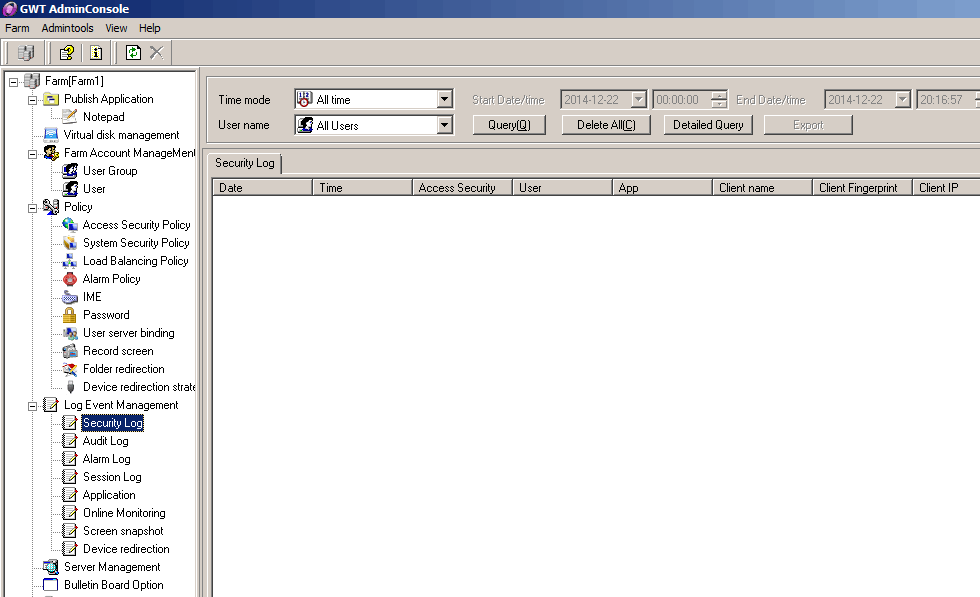Collapse the Publish Application tree node

[32, 99]
